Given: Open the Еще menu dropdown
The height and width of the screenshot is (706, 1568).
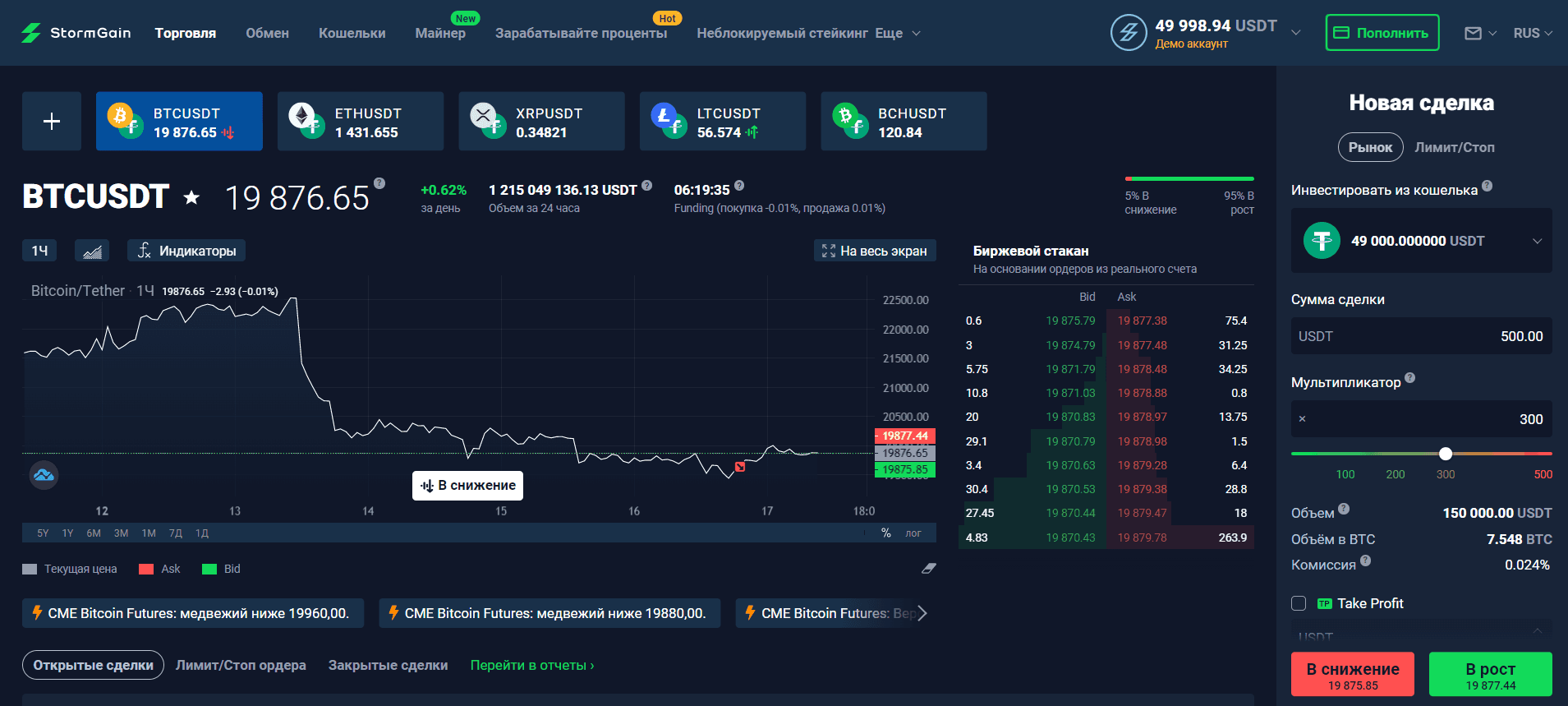Looking at the screenshot, I should coord(898,33).
